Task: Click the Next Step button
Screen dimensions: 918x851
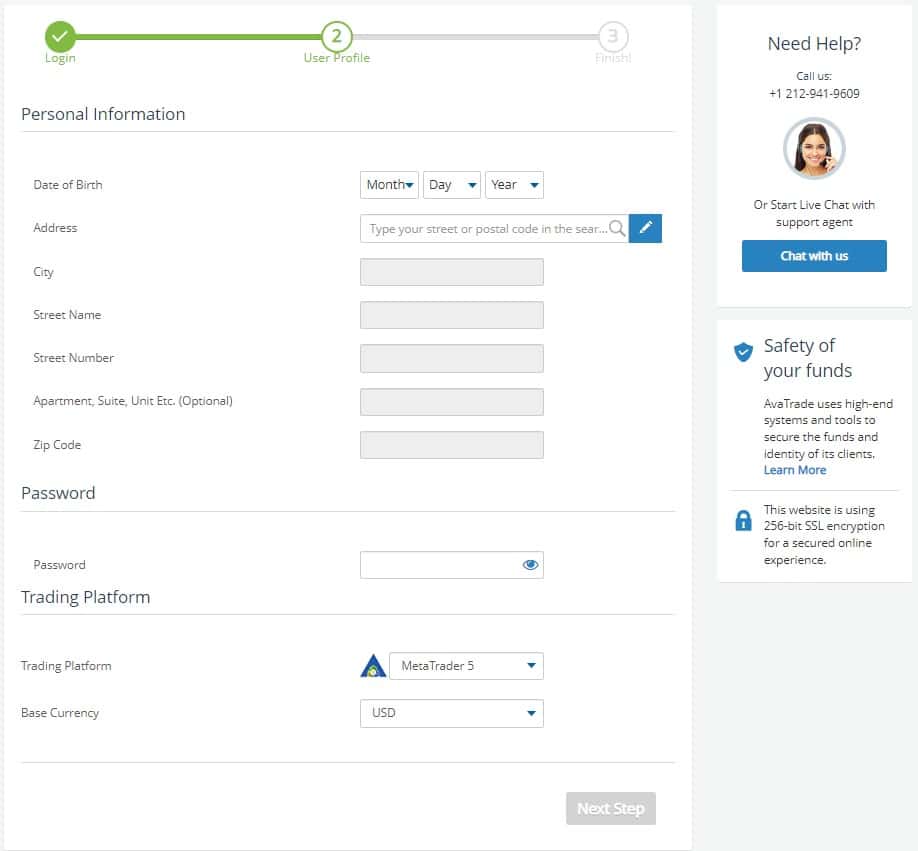Action: (x=611, y=808)
